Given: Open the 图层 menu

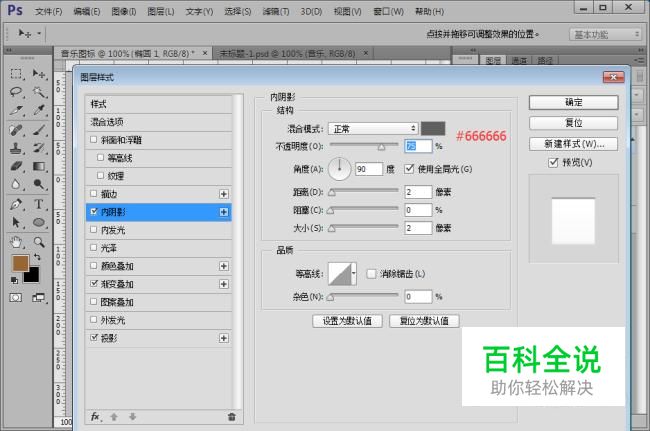Looking at the screenshot, I should pyautogui.click(x=161, y=12).
